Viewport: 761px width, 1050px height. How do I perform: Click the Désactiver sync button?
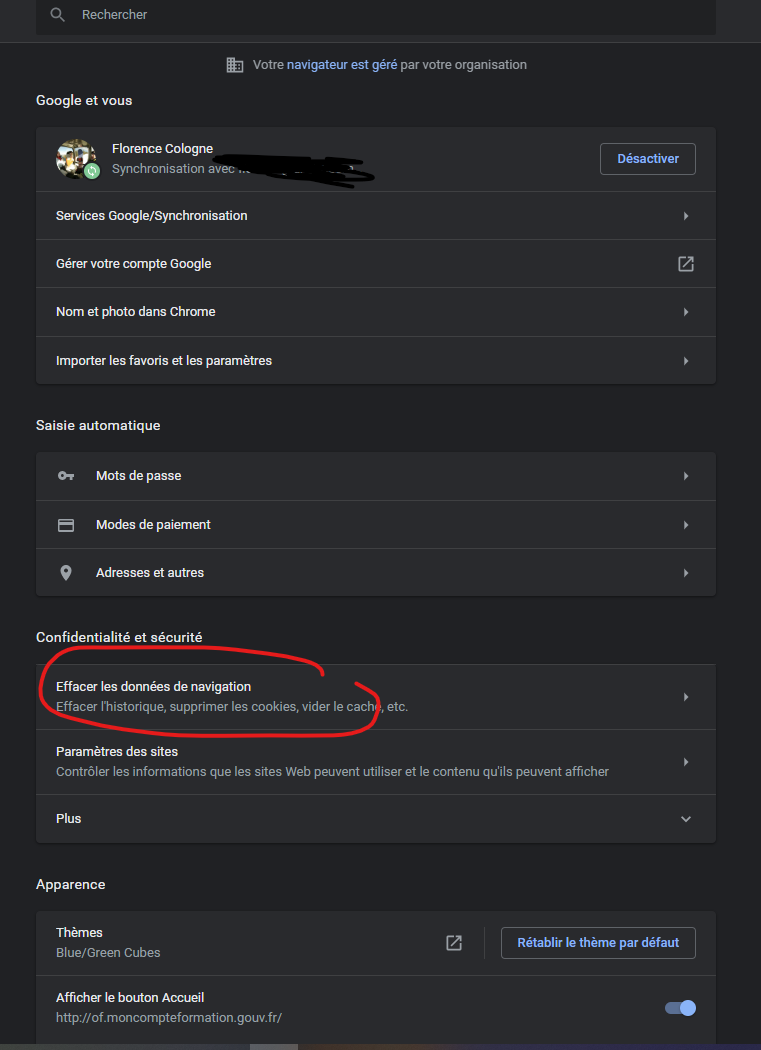(648, 159)
